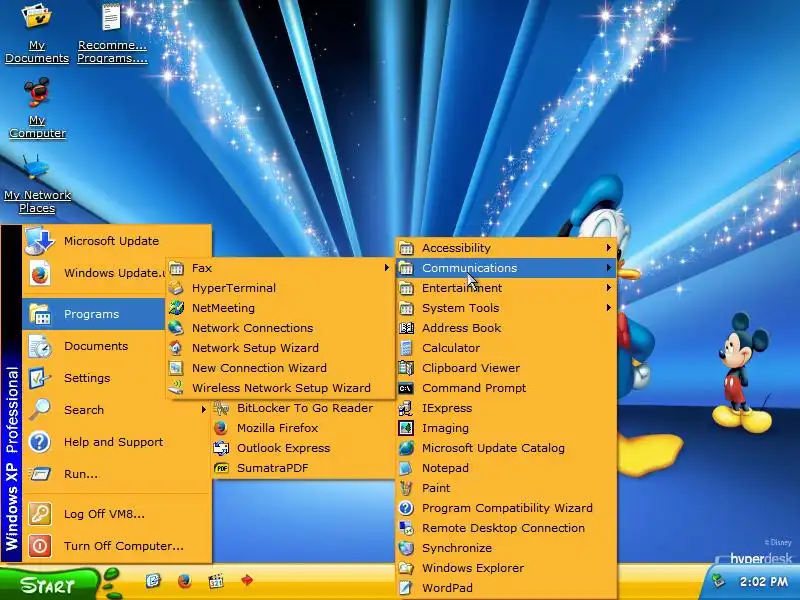
Task: Click the Remote Desktop Connection icon
Action: (x=406, y=528)
